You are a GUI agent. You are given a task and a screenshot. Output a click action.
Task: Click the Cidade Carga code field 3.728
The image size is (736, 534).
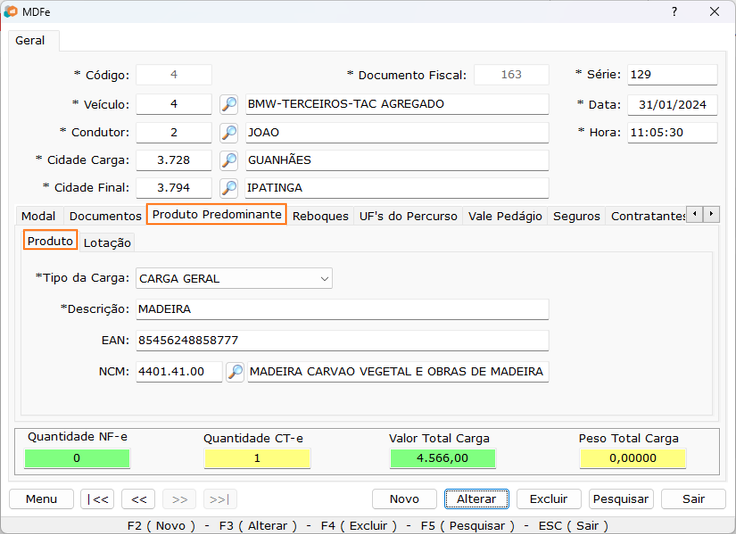pos(174,160)
